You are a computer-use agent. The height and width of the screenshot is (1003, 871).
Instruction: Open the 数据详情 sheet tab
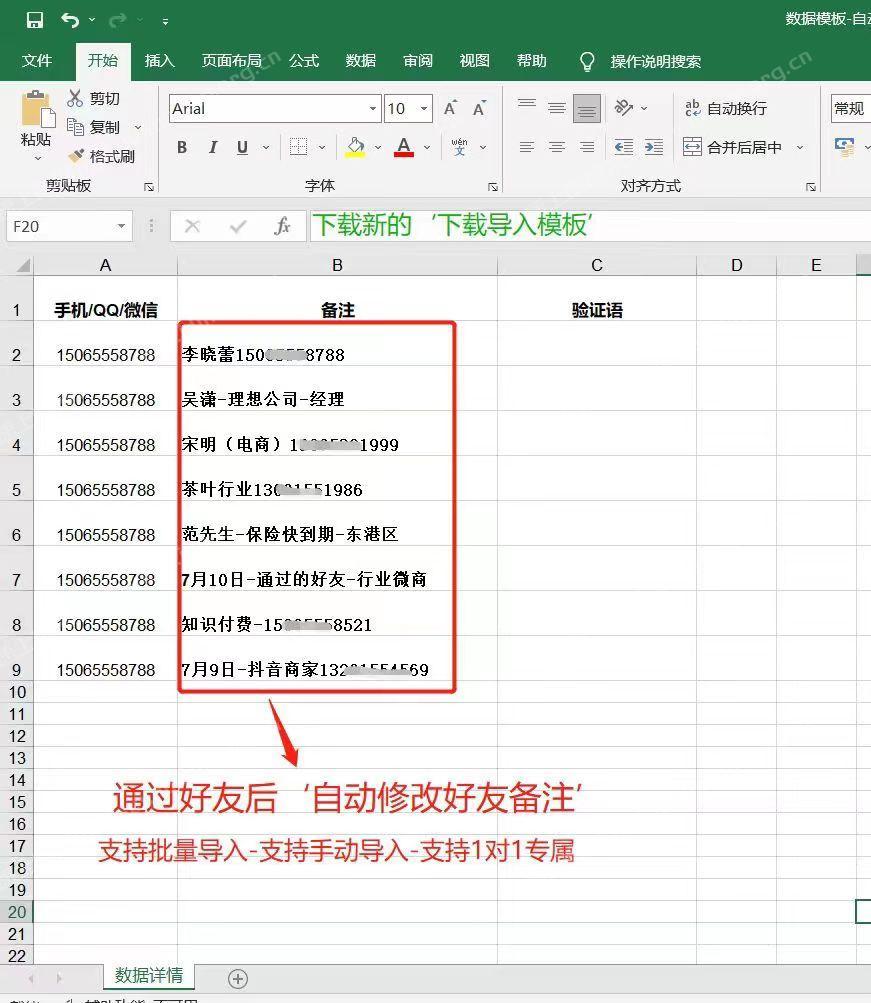pos(149,975)
